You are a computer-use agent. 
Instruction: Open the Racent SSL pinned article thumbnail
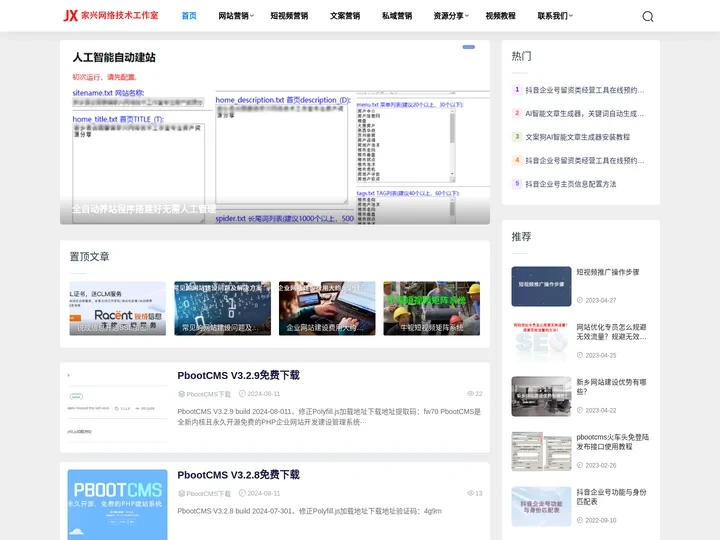pyautogui.click(x=118, y=308)
